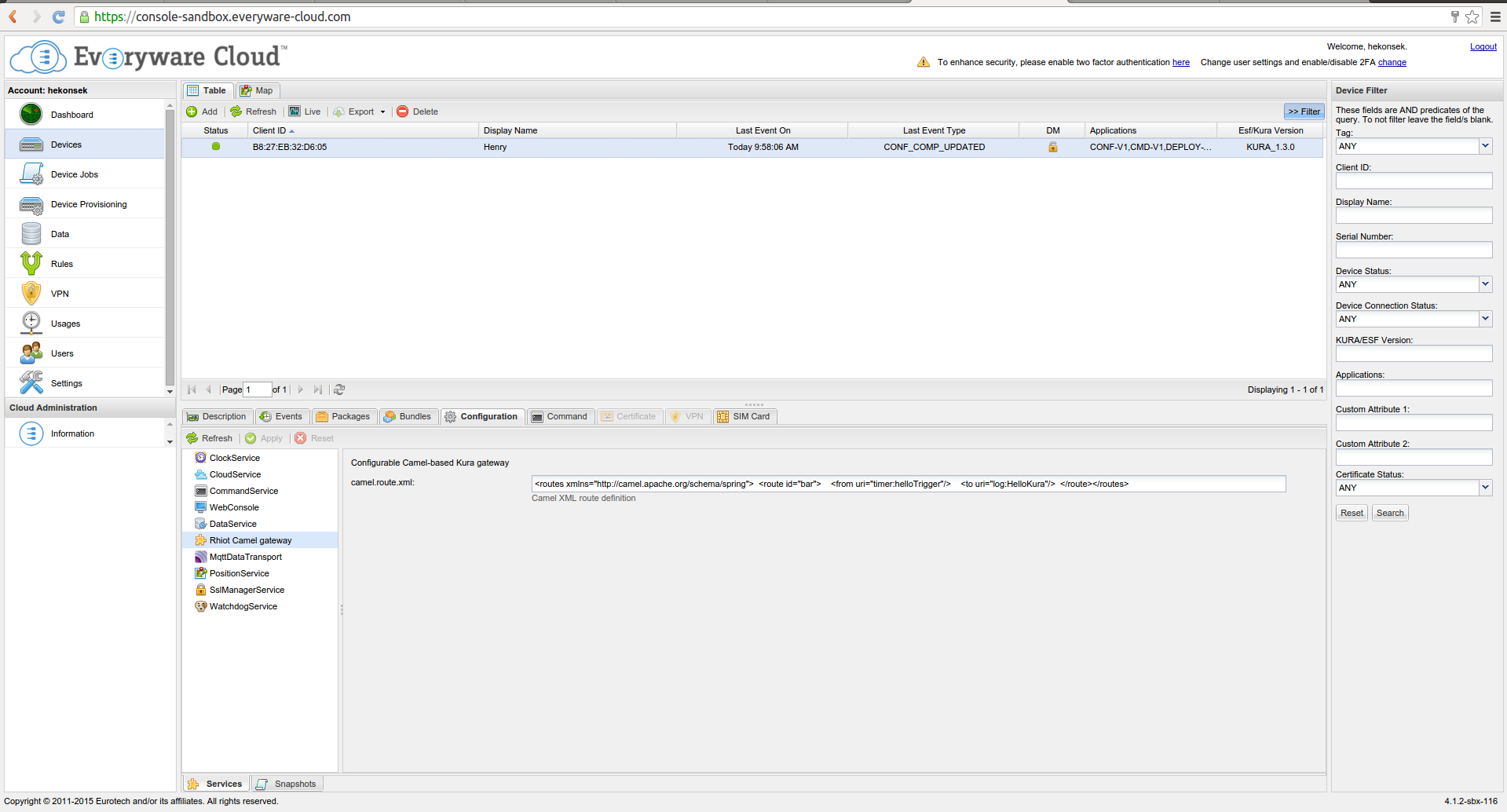Go to the previous page arrow
Screen dimensions: 1507x812
pos(208,390)
